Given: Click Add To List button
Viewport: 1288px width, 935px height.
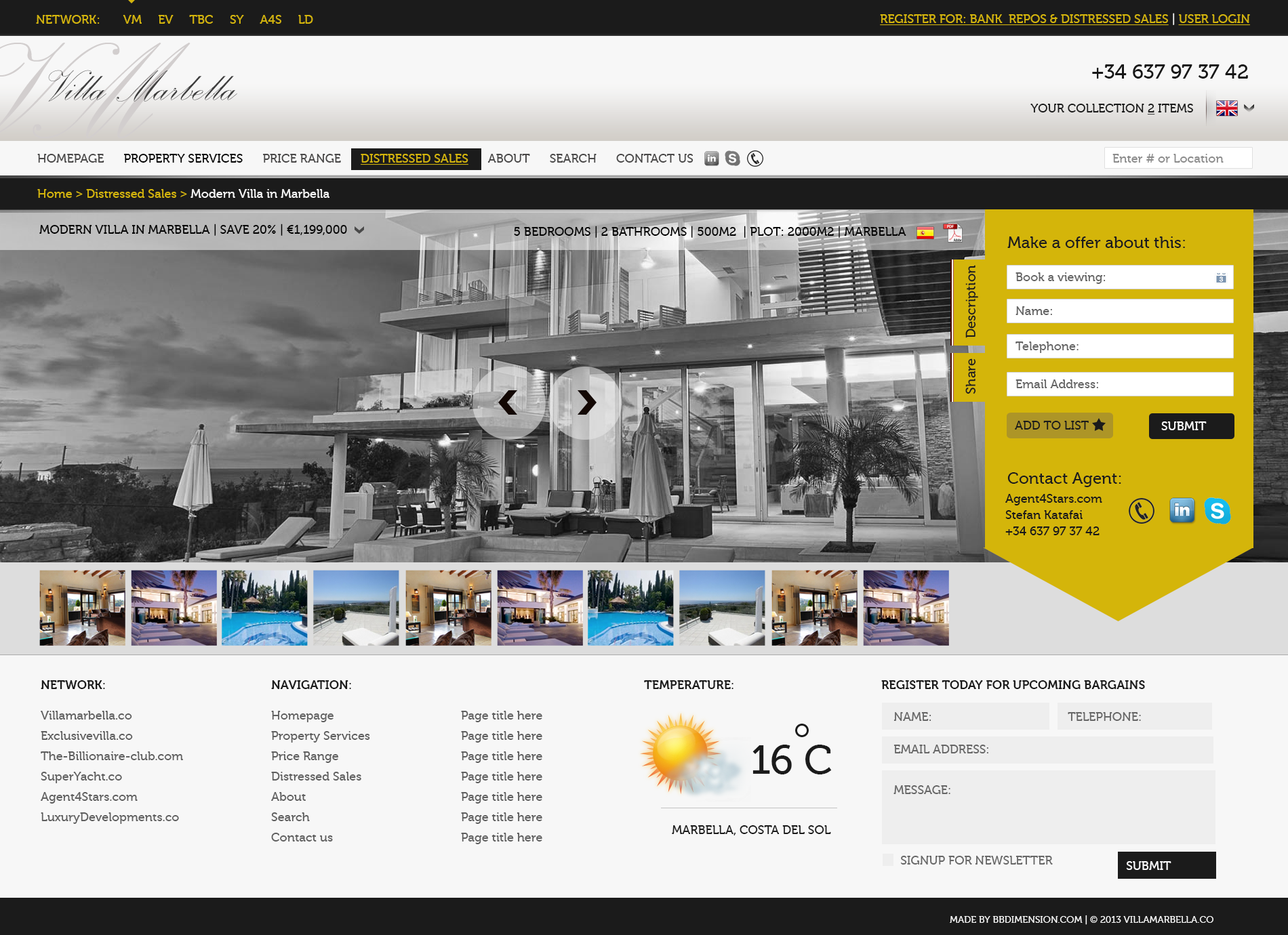Looking at the screenshot, I should [1060, 425].
